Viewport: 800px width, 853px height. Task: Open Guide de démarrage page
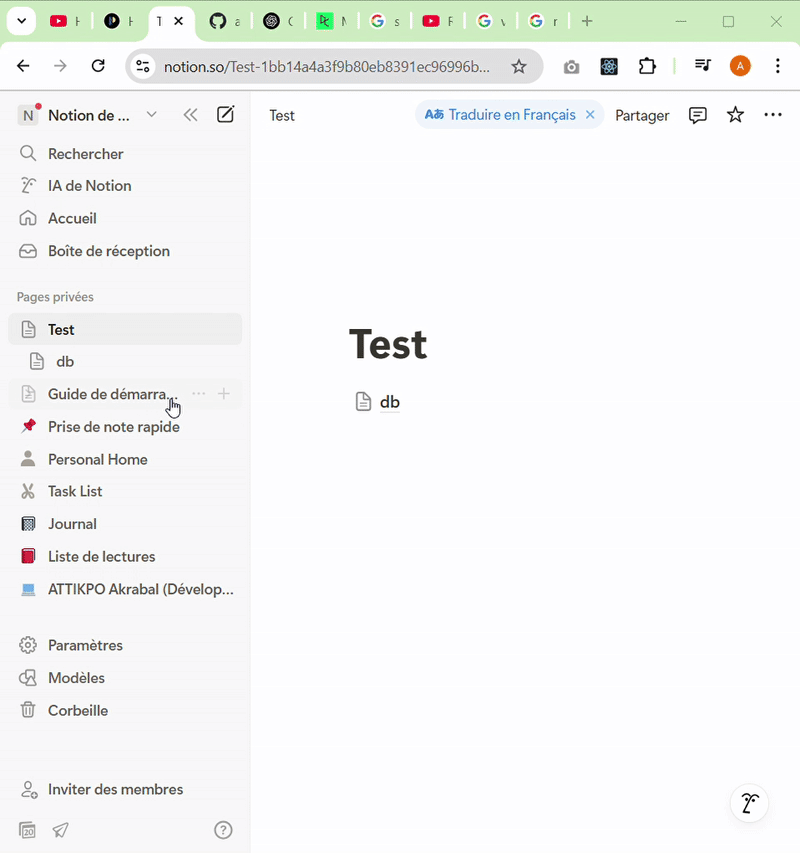point(111,394)
